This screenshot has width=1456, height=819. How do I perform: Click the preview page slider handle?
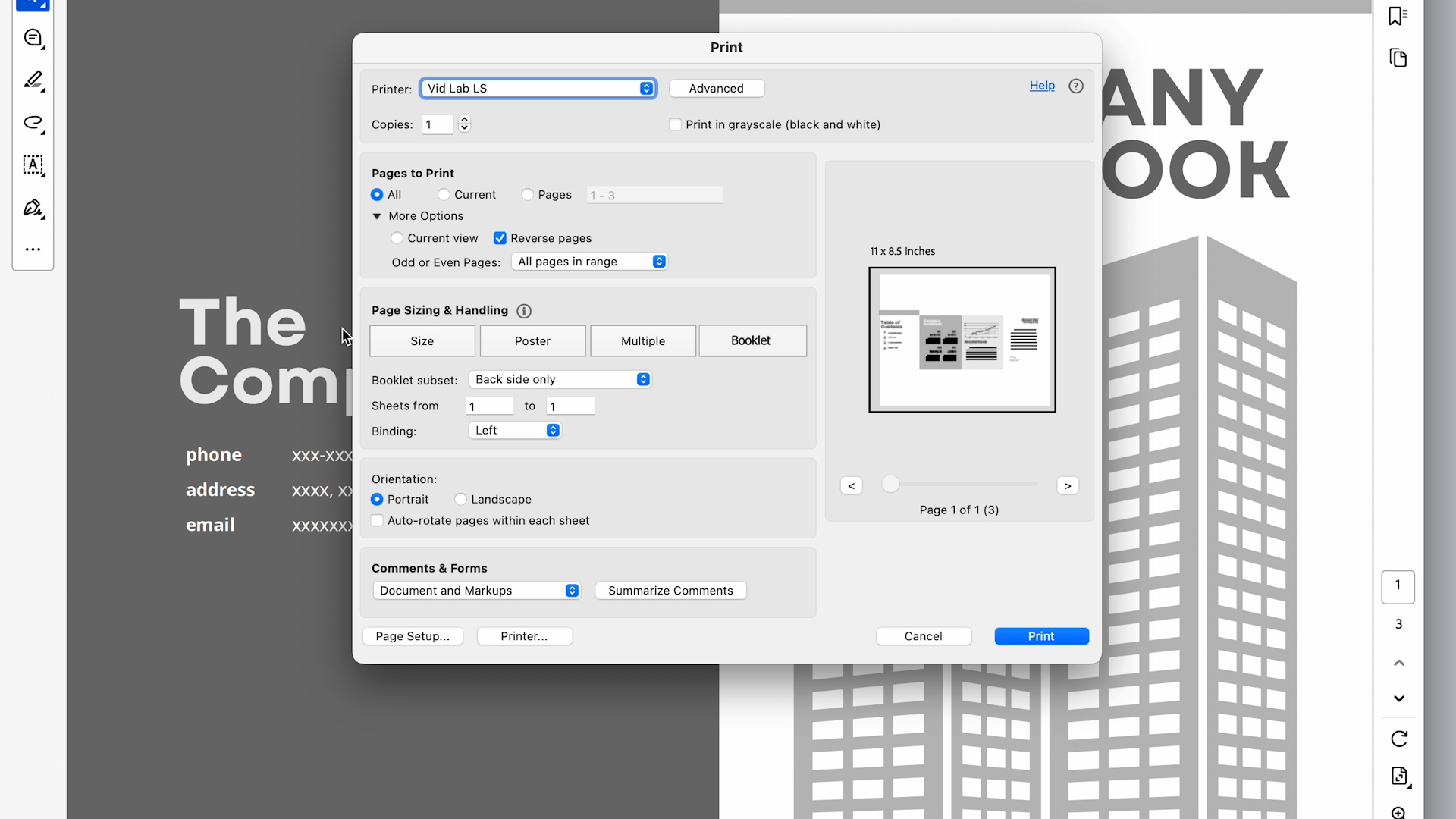tap(891, 484)
